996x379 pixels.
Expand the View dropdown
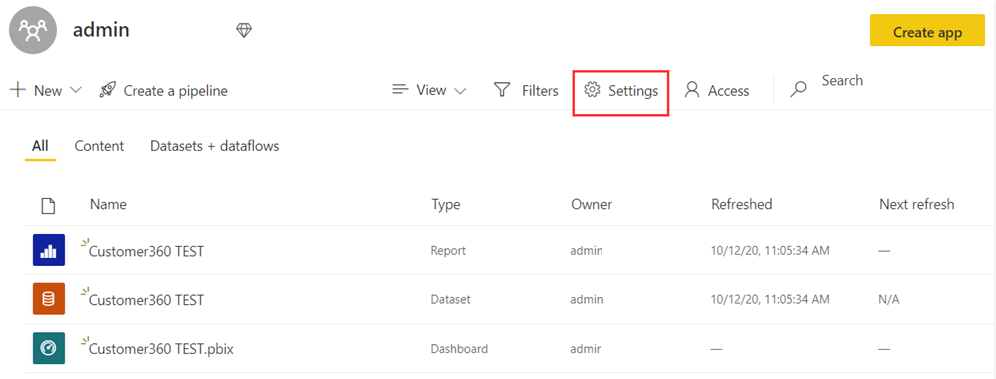click(x=429, y=90)
